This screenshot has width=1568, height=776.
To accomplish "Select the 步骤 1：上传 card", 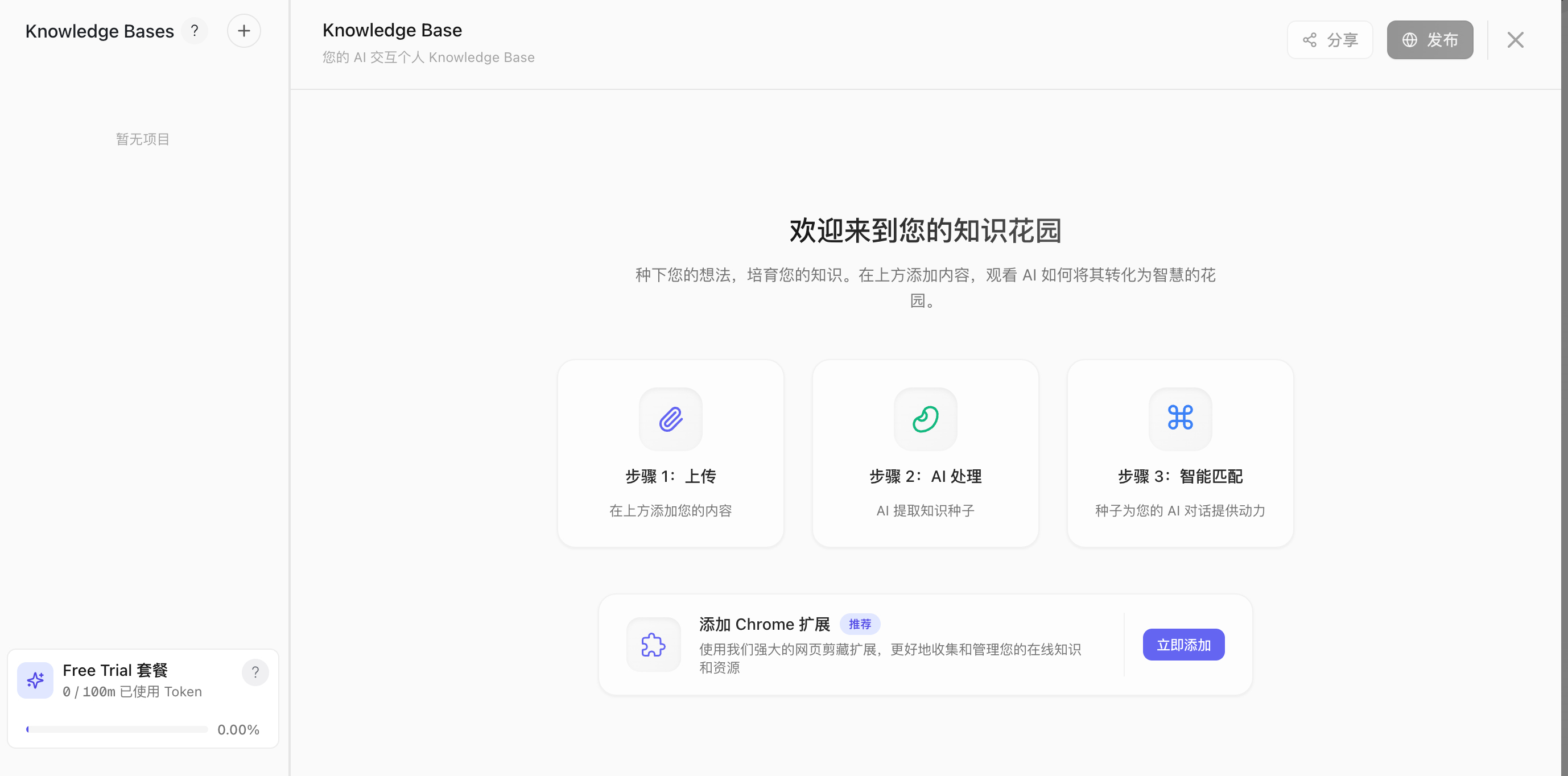I will click(670, 453).
